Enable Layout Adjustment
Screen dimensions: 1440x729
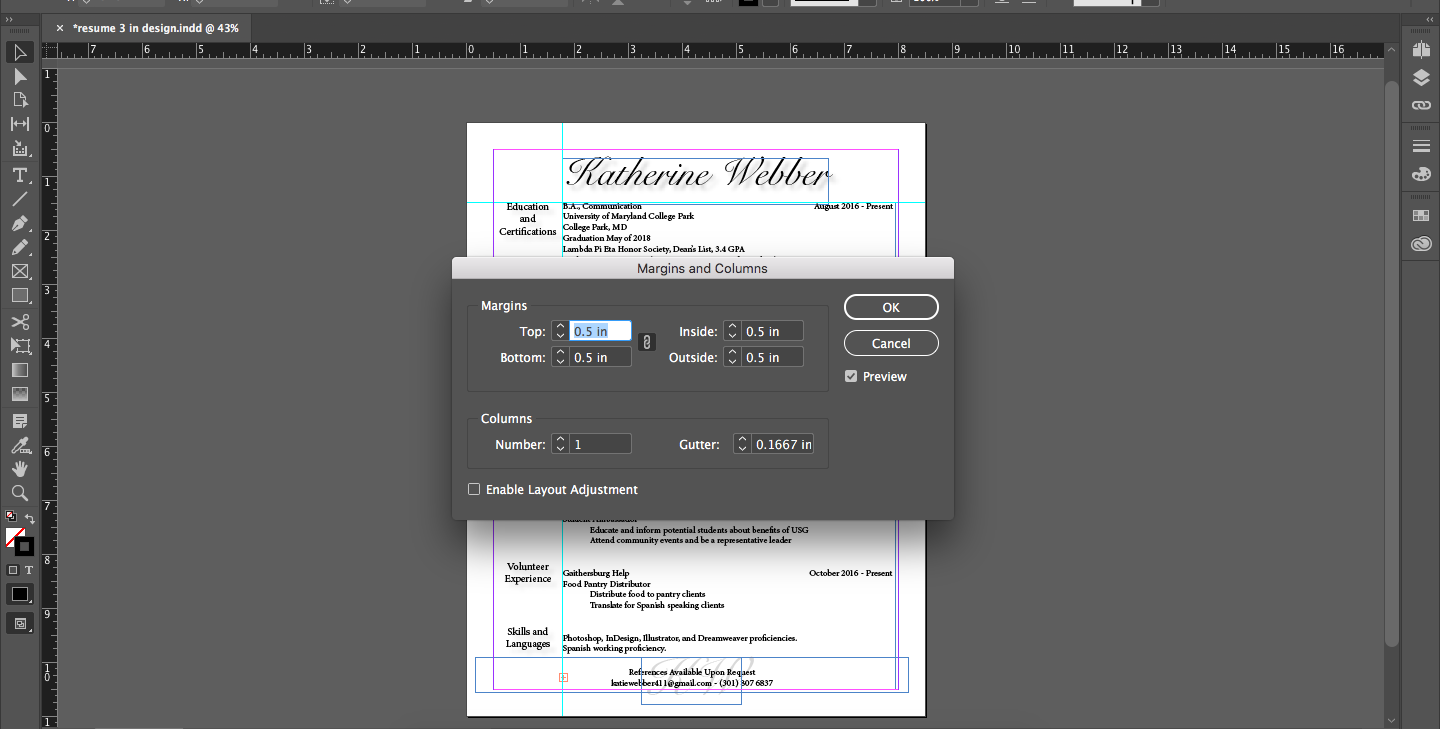pyautogui.click(x=474, y=489)
